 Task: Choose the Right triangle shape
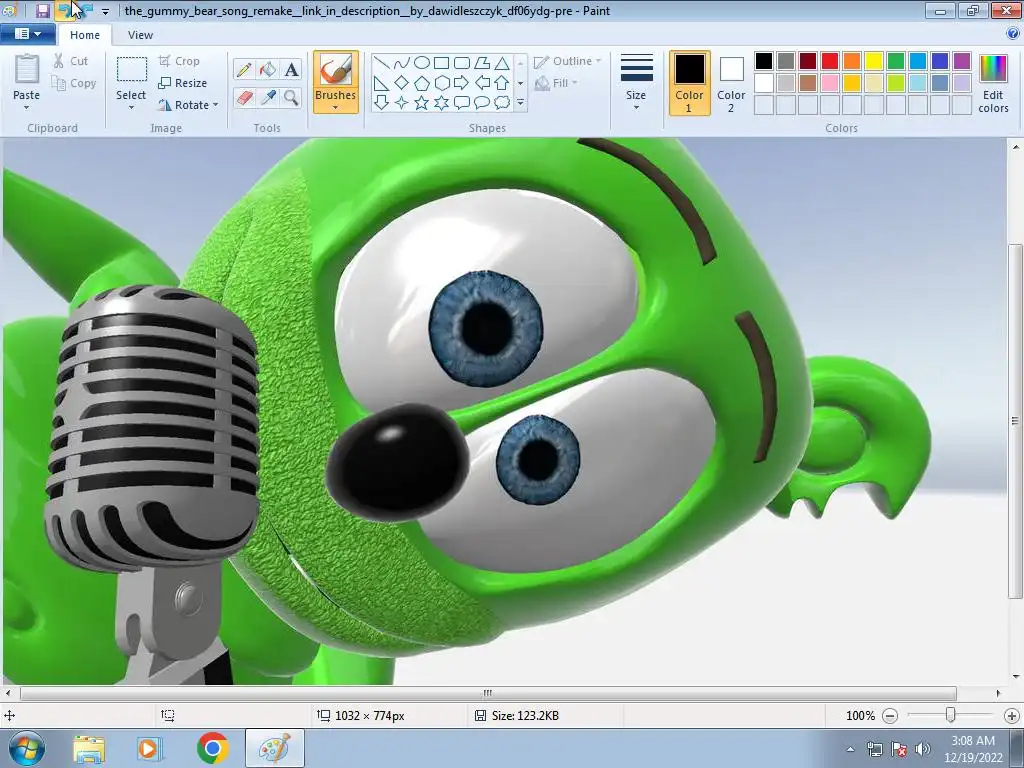pyautogui.click(x=382, y=83)
